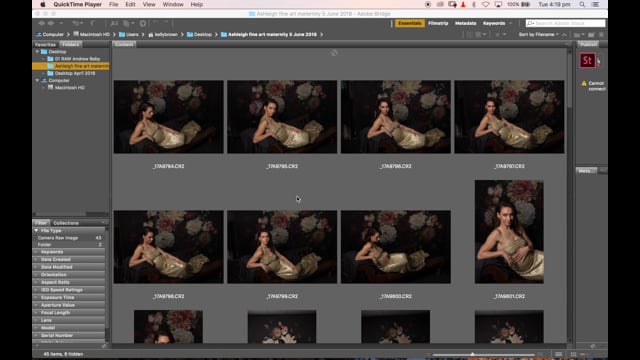
Task: Open the View menu
Action: point(149,4)
